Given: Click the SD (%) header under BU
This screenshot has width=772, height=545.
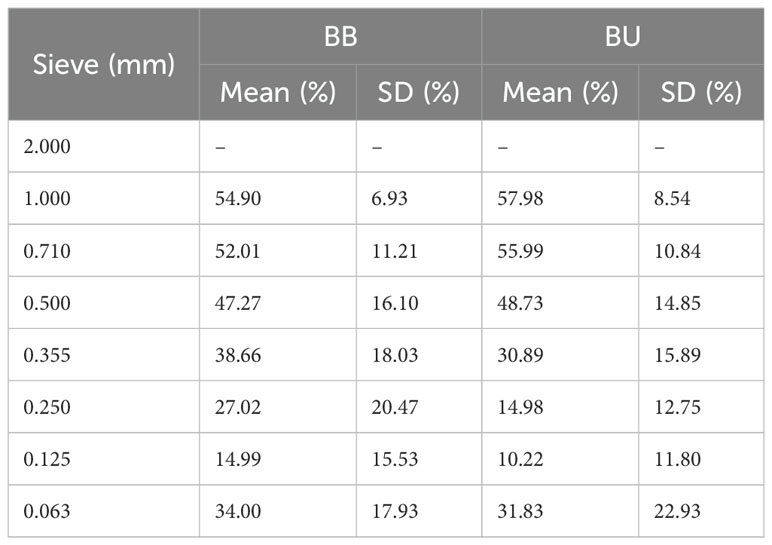Looking at the screenshot, I should 701,93.
